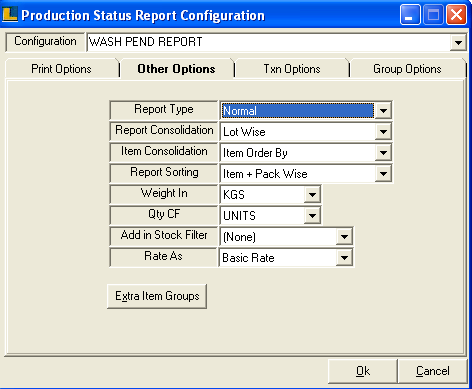This screenshot has width=472, height=389.
Task: Minimize the configuration window
Action: coord(410,15)
